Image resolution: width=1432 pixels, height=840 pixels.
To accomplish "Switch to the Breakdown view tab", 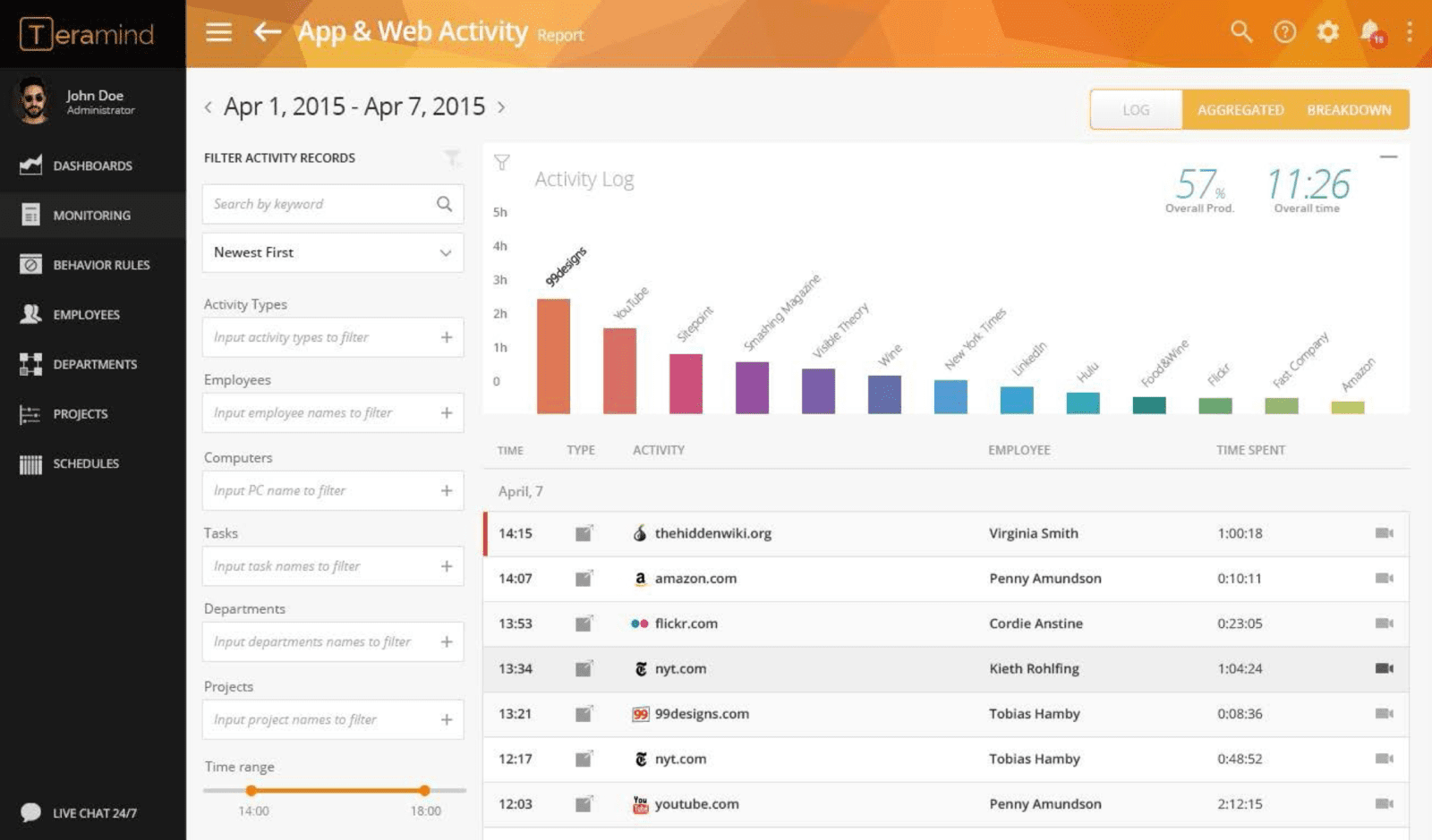I will pos(1349,110).
